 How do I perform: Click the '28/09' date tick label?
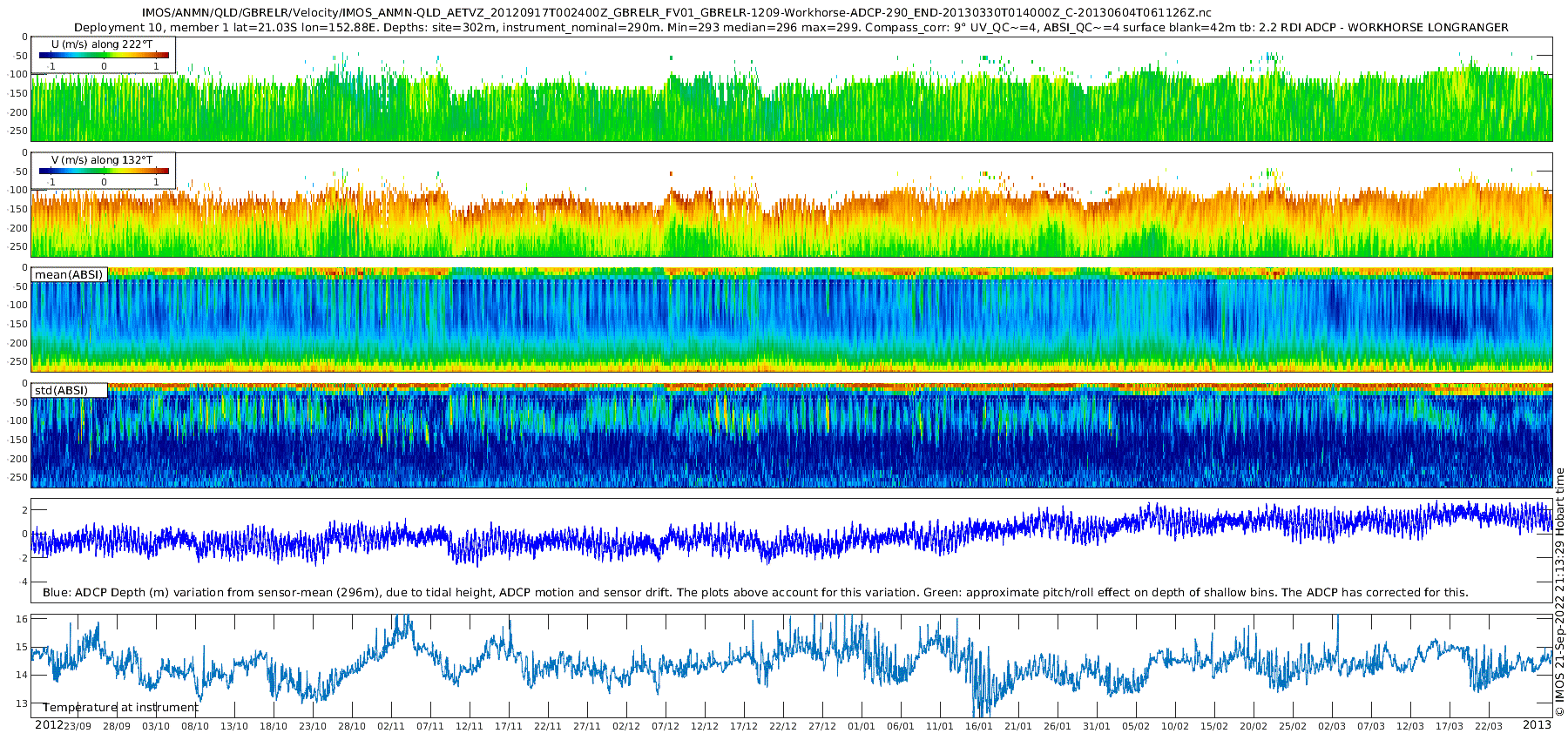click(117, 726)
